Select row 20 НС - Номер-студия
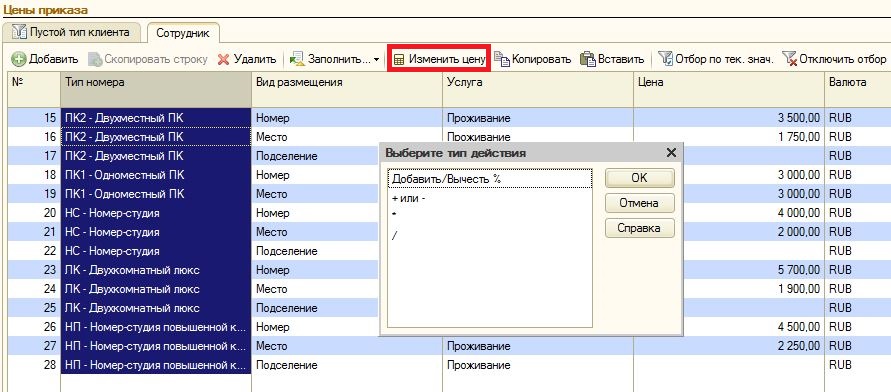Viewport: 891px width, 392px height. point(155,213)
